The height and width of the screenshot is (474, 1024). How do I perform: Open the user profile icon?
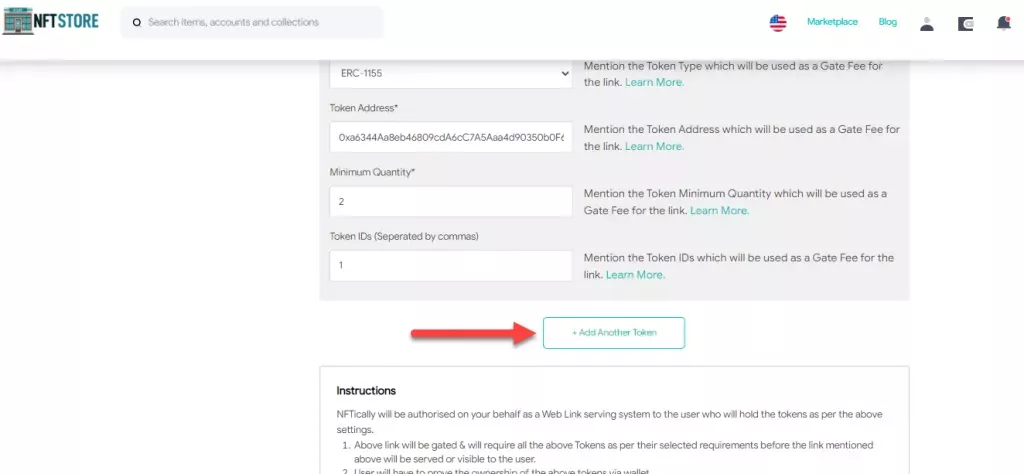[x=927, y=23]
